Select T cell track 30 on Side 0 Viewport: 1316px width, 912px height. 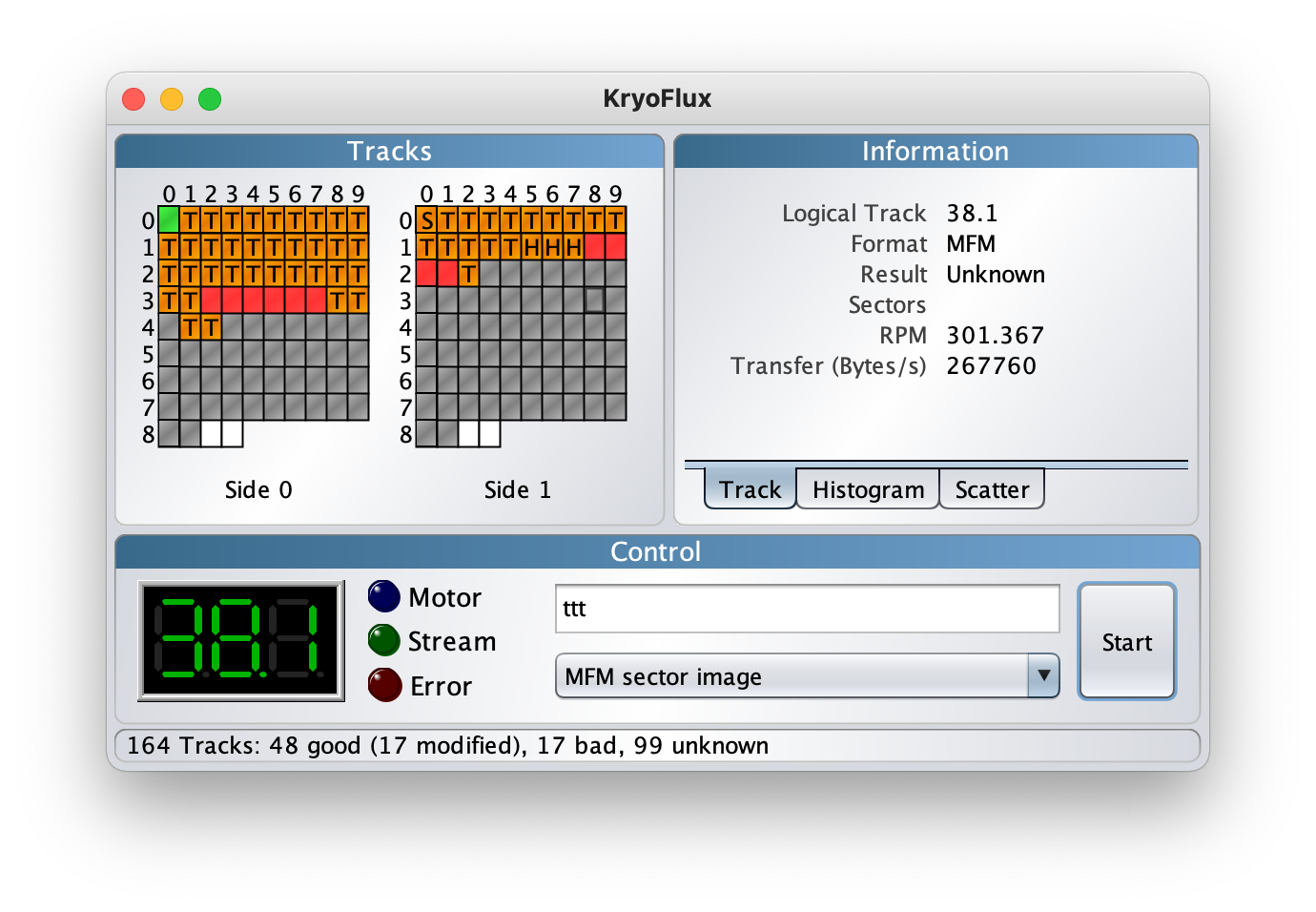pos(169,301)
